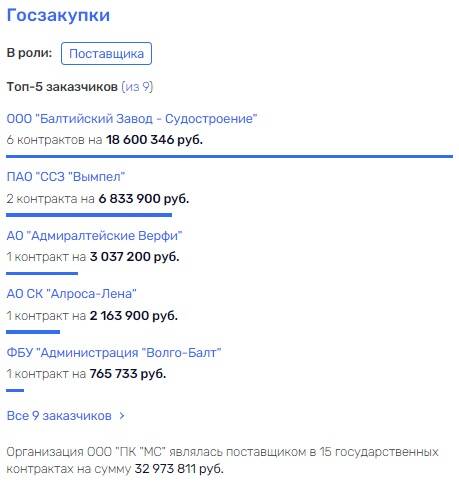Open ПАО "ССЗ "Вымпел" customer link
The width and height of the screenshot is (459, 484).
coord(66,177)
